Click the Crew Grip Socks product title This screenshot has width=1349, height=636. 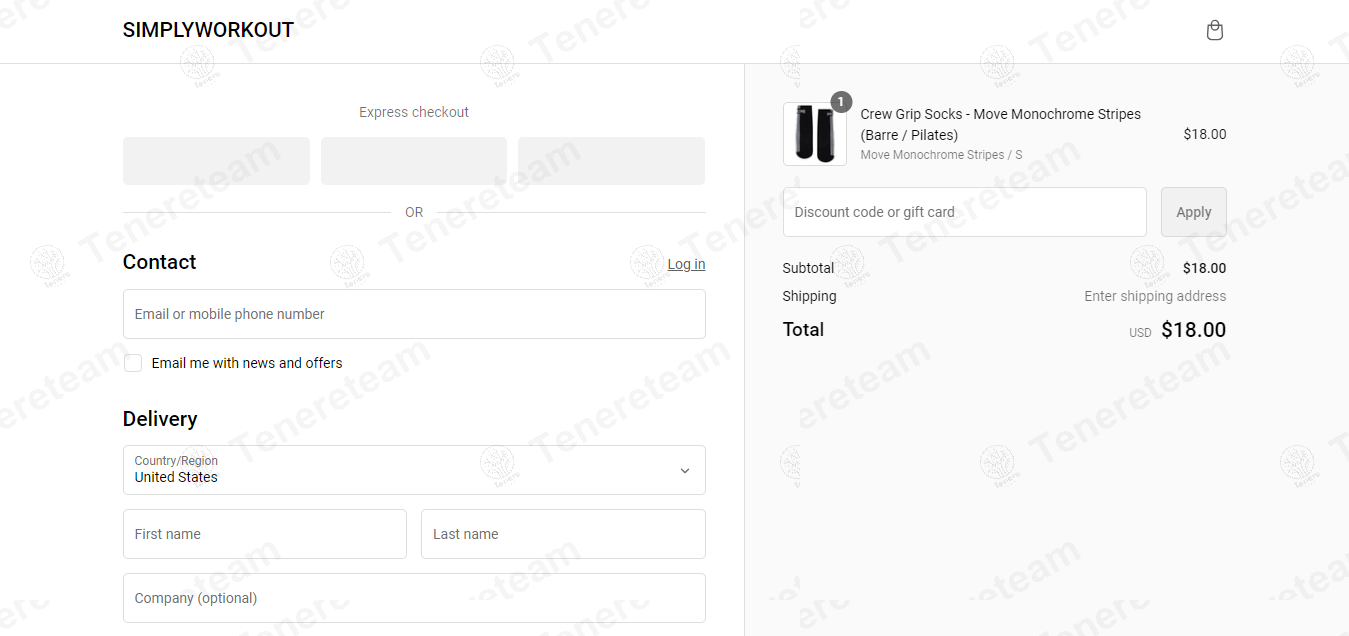tap(1000, 124)
